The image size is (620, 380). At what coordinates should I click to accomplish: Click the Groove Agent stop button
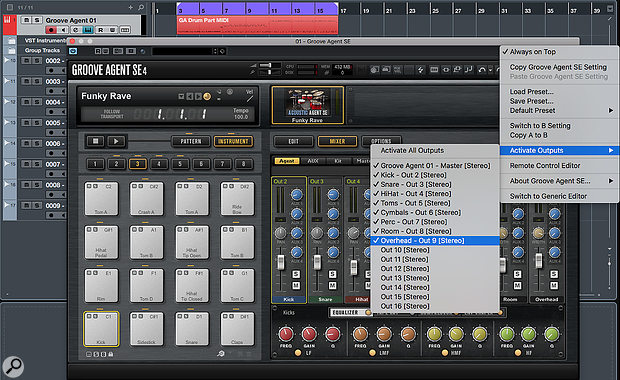click(96, 141)
